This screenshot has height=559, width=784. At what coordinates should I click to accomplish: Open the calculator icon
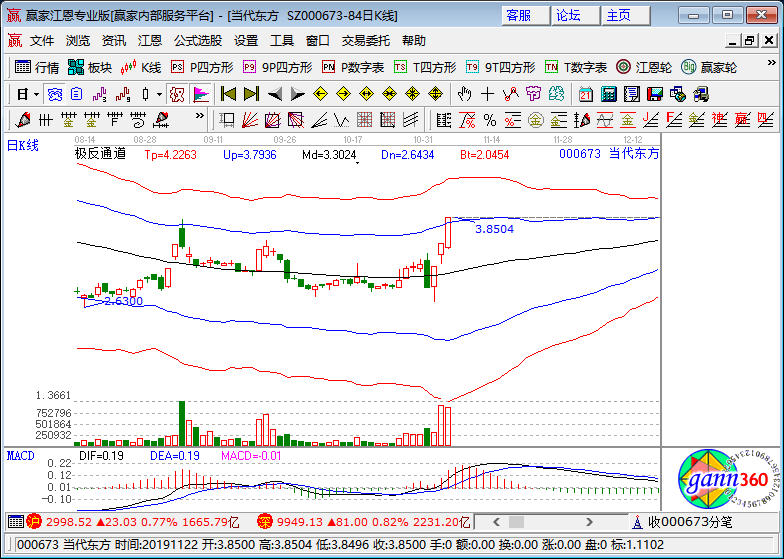(x=608, y=94)
